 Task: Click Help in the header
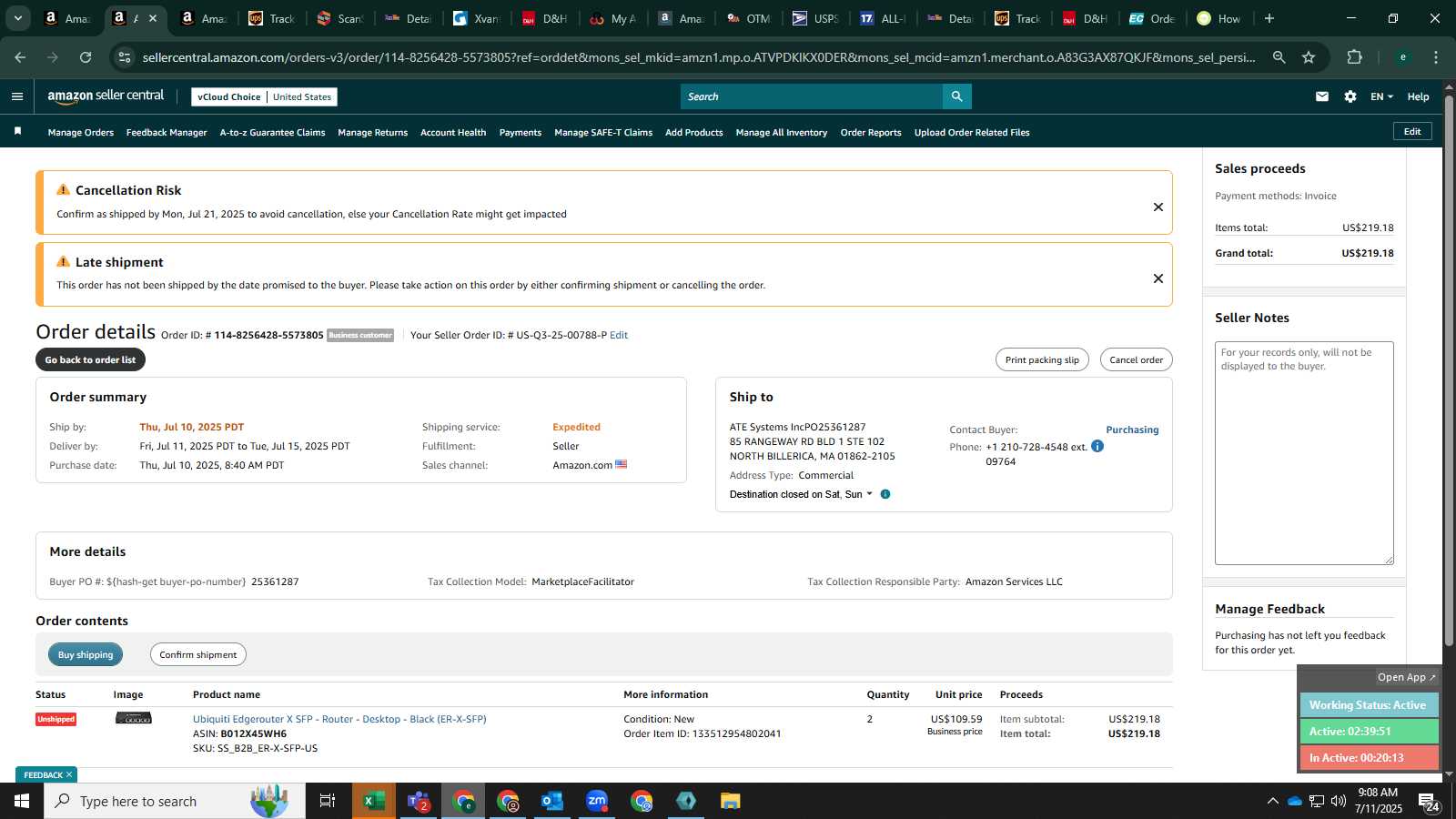point(1418,96)
